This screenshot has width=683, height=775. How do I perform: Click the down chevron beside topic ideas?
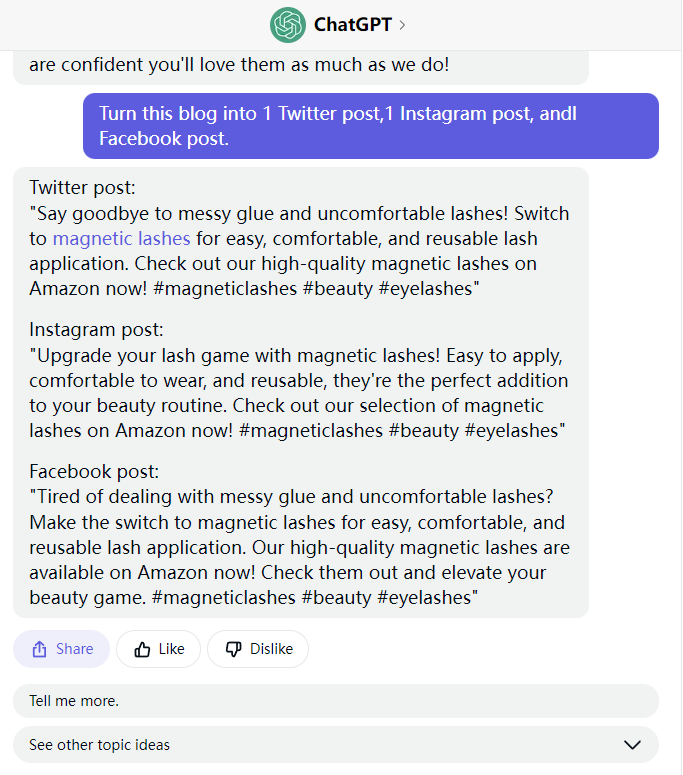click(633, 745)
